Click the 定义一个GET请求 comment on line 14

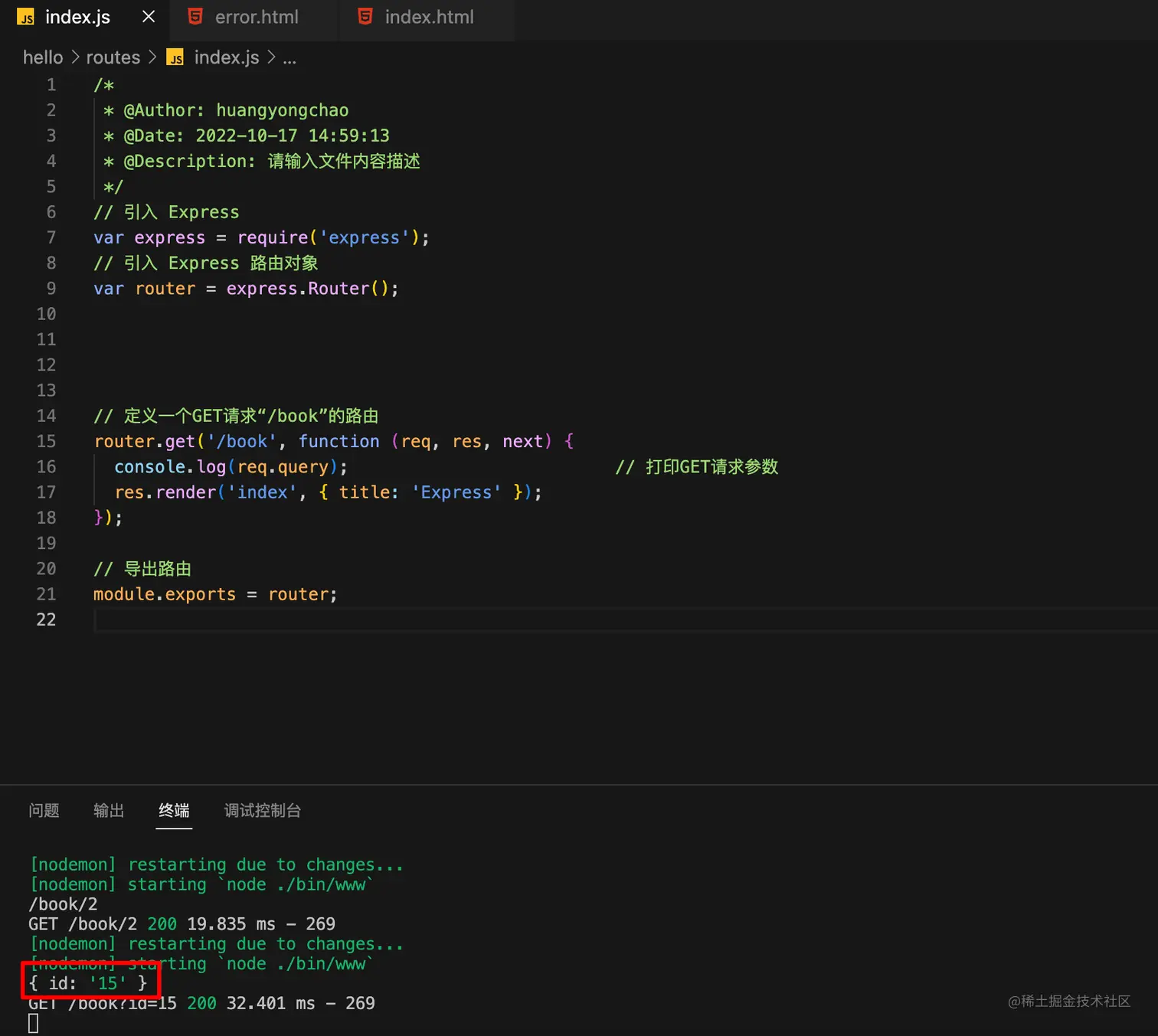click(236, 416)
